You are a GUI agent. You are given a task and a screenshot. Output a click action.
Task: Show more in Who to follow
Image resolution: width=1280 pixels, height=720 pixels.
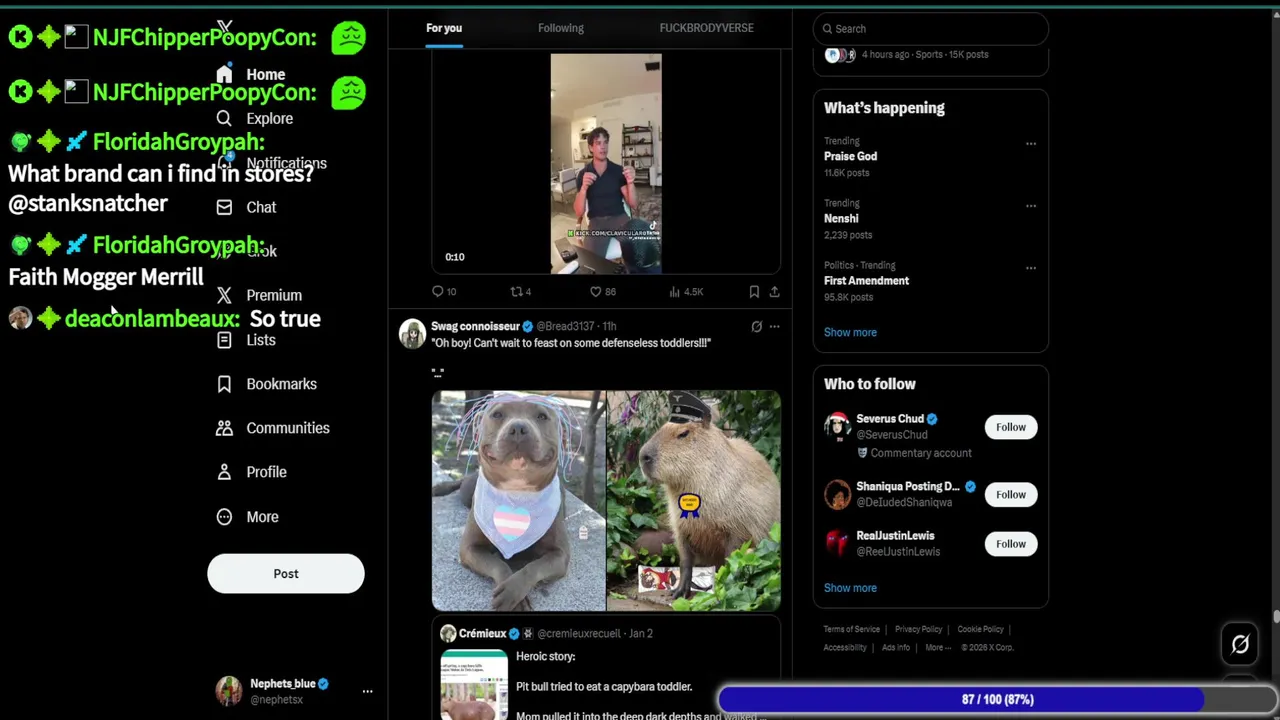[x=850, y=588]
